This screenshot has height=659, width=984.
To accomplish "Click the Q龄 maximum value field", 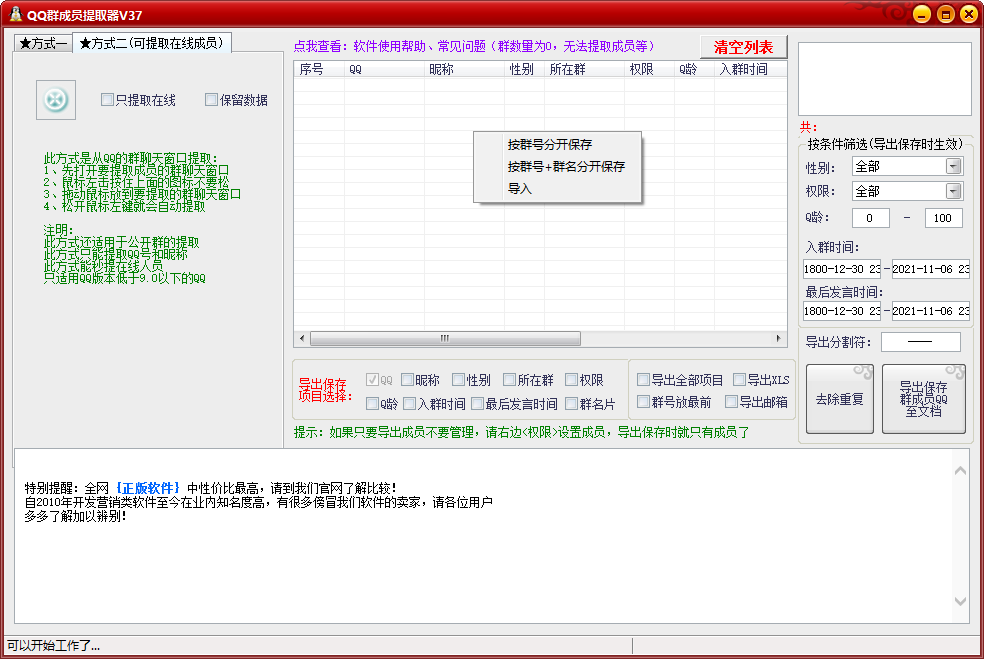I will (943, 218).
